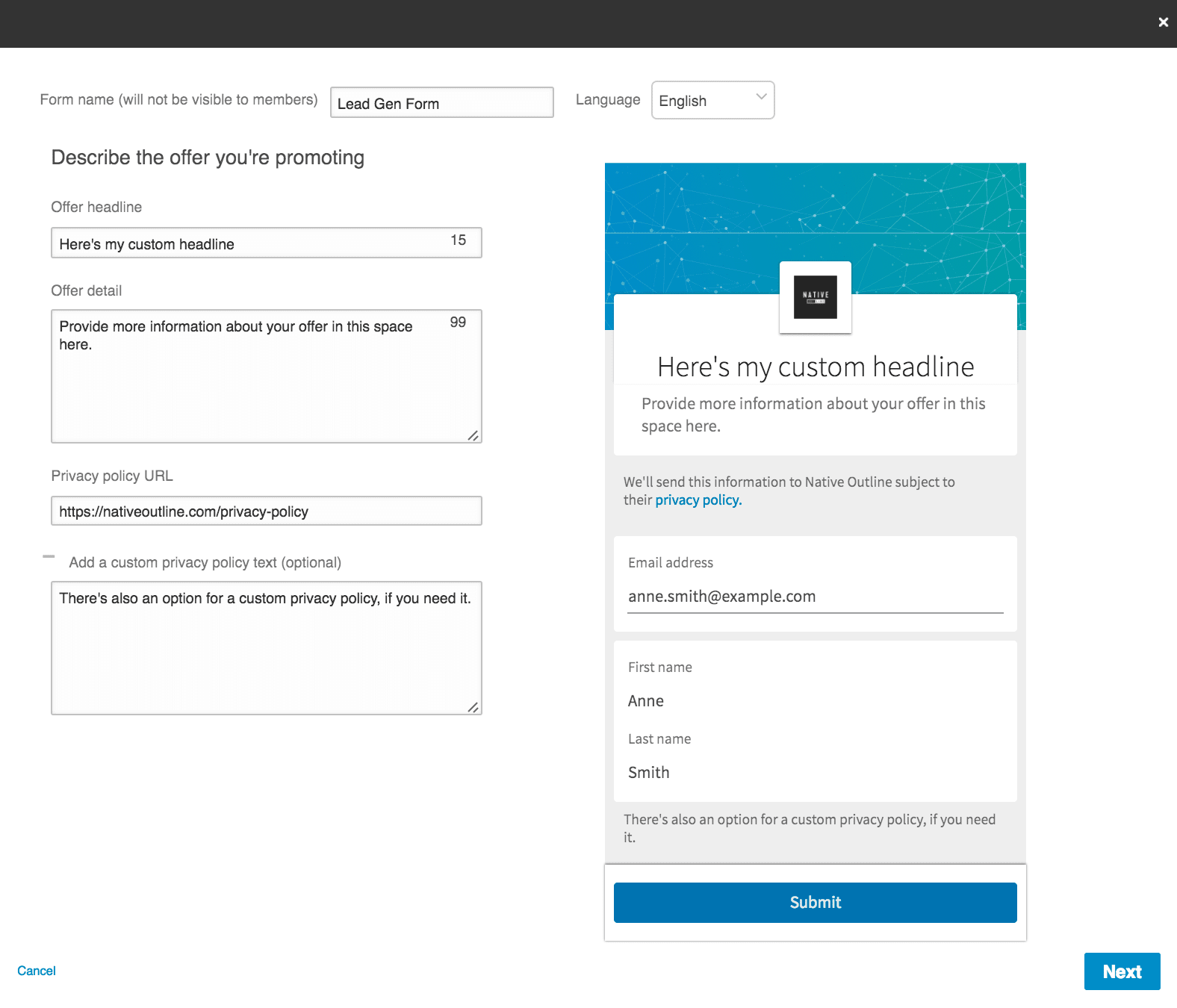Click the Native Outline logo thumbnail
1177x1008 pixels.
click(x=815, y=297)
